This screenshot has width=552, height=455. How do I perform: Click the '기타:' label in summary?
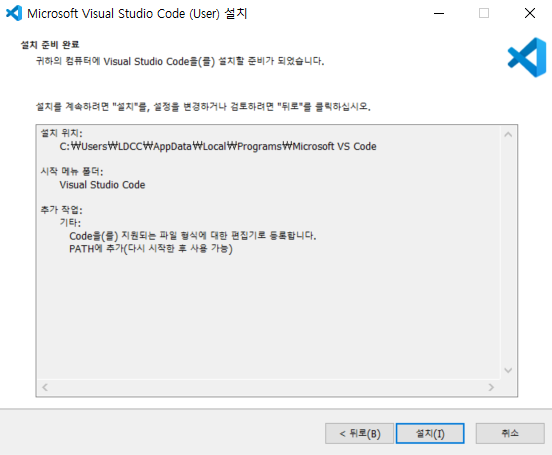coord(70,223)
